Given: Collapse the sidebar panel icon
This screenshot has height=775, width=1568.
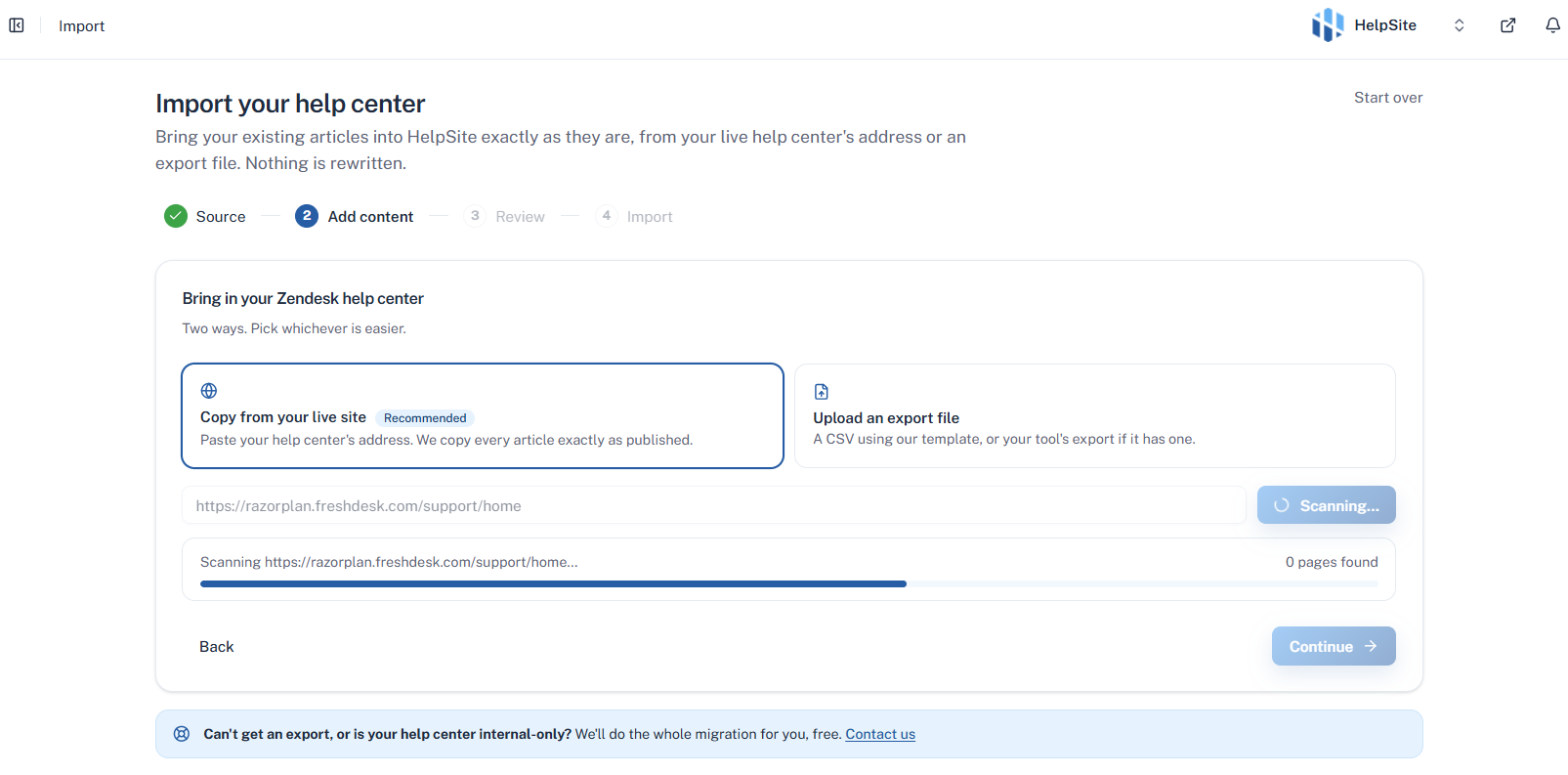Looking at the screenshot, I should pos(17,25).
